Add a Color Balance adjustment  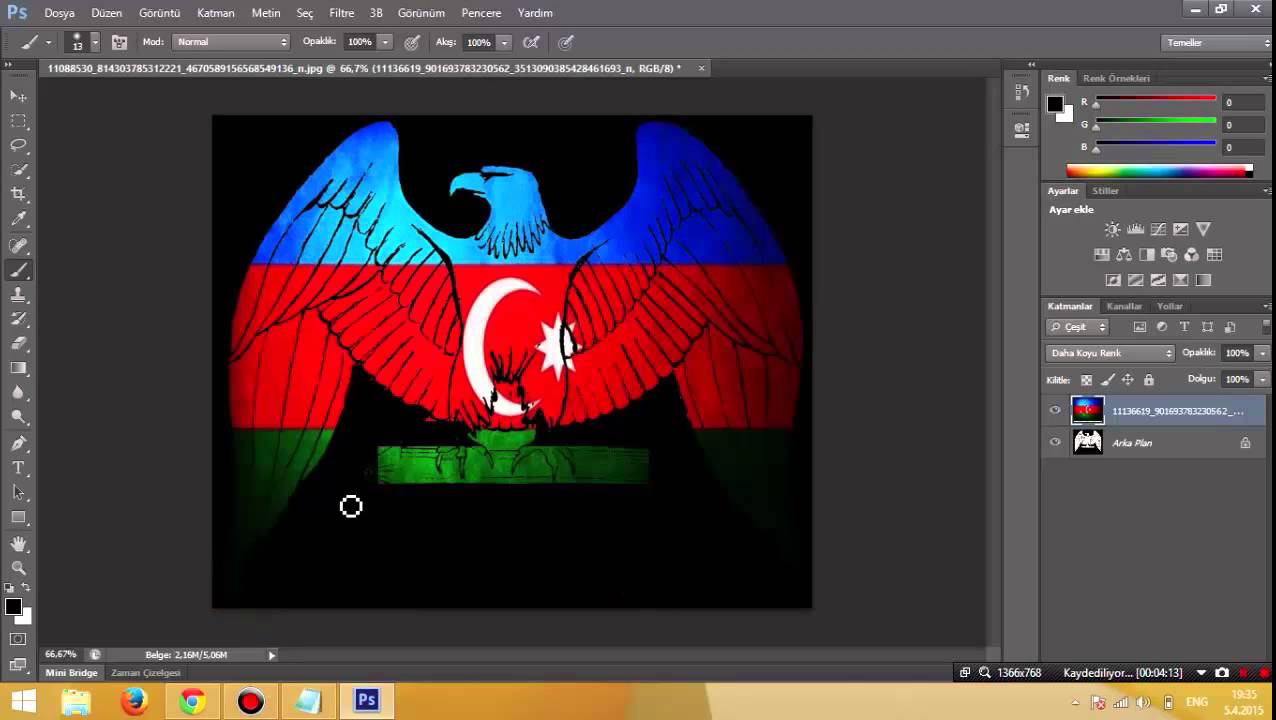[x=1124, y=255]
